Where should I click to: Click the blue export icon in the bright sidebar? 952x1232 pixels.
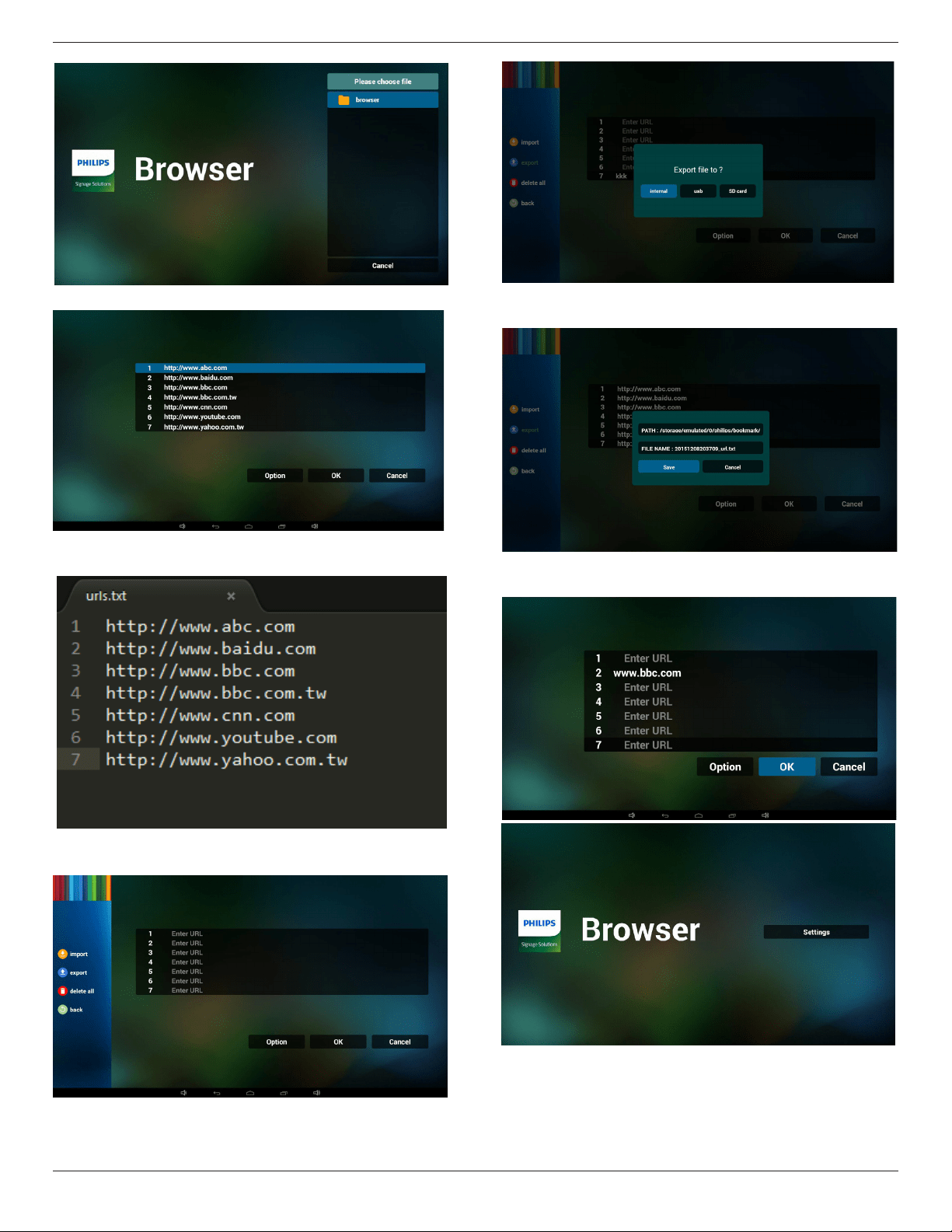pyautogui.click(x=63, y=972)
